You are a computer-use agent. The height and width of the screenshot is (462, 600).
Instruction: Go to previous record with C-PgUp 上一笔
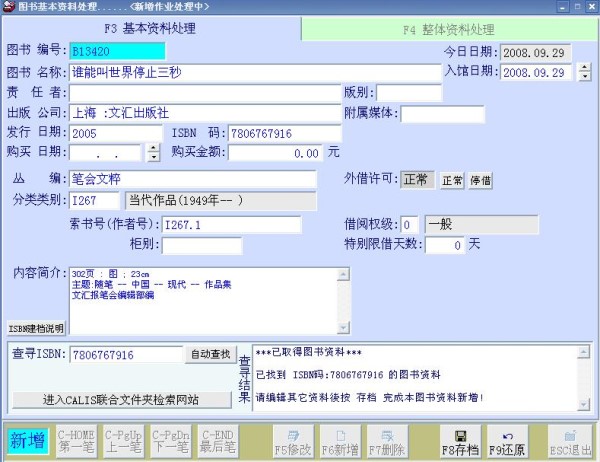pyautogui.click(x=124, y=441)
